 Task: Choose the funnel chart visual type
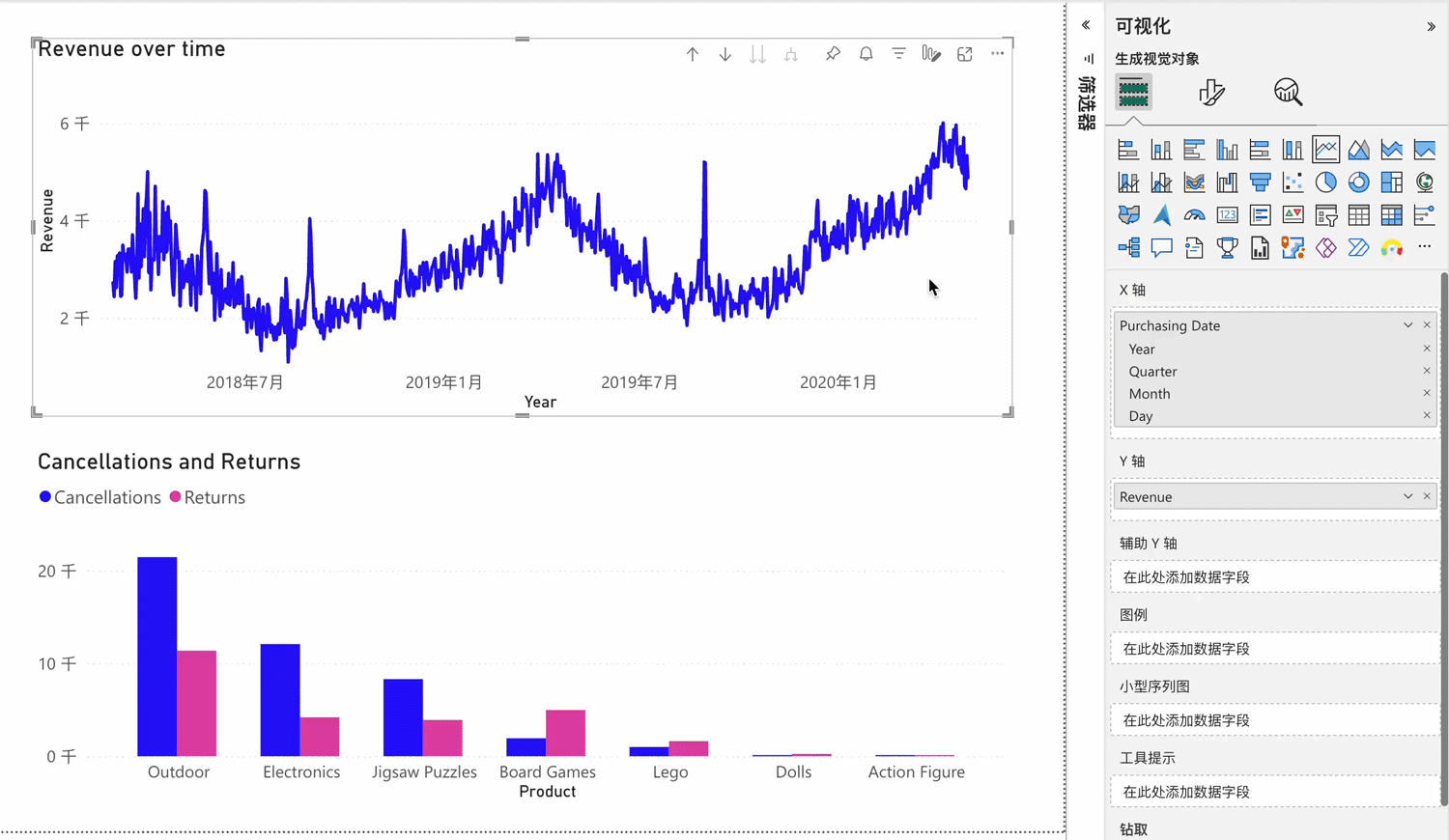click(x=1260, y=182)
